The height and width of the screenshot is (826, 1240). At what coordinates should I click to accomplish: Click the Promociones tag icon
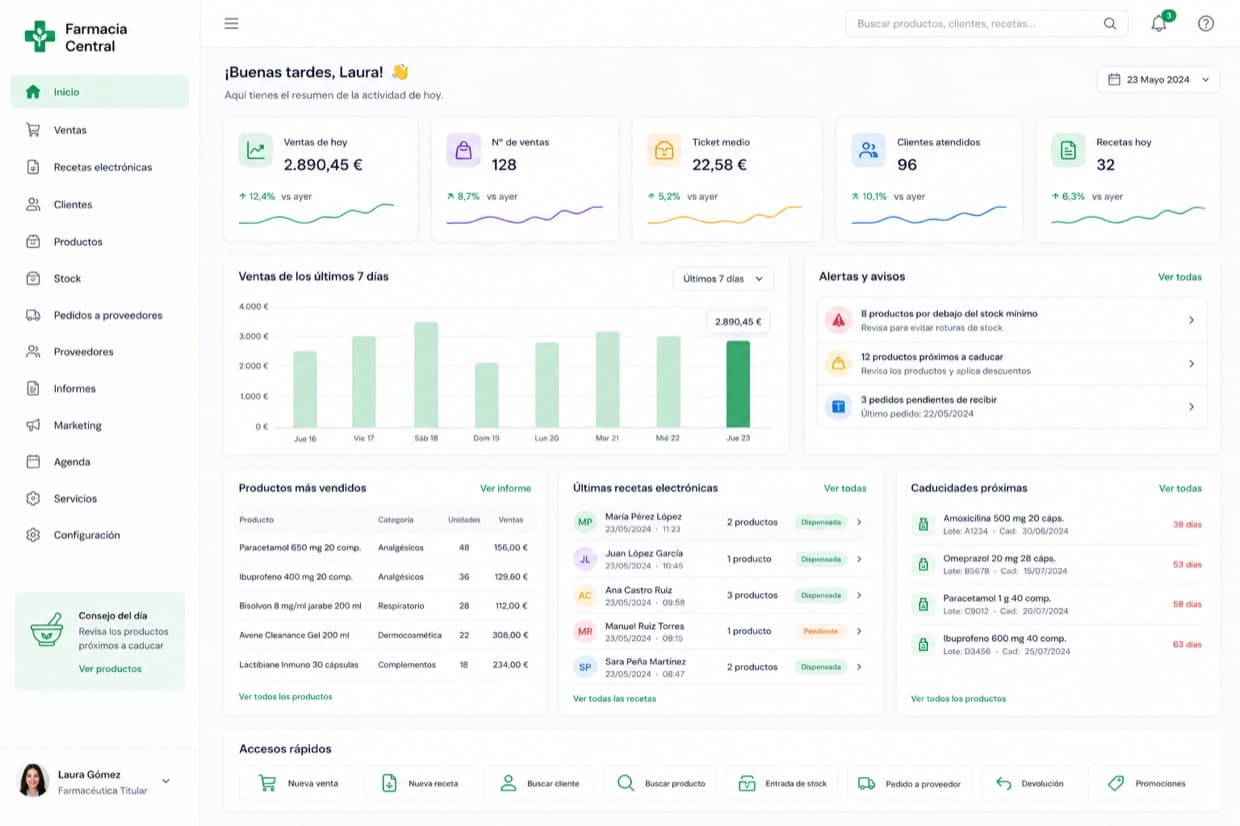[1116, 783]
